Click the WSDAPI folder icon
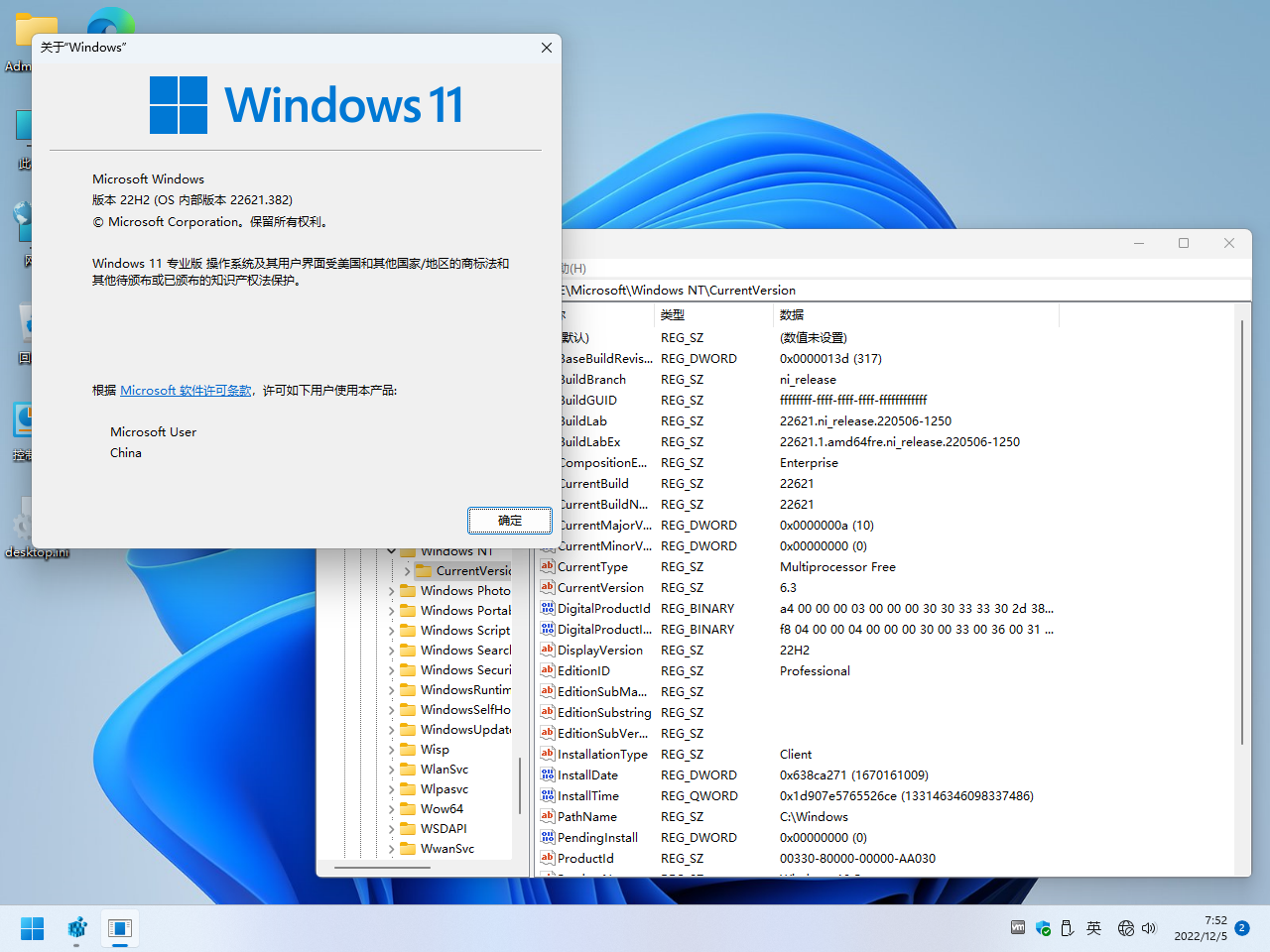This screenshot has height=952, width=1270. coord(408,828)
